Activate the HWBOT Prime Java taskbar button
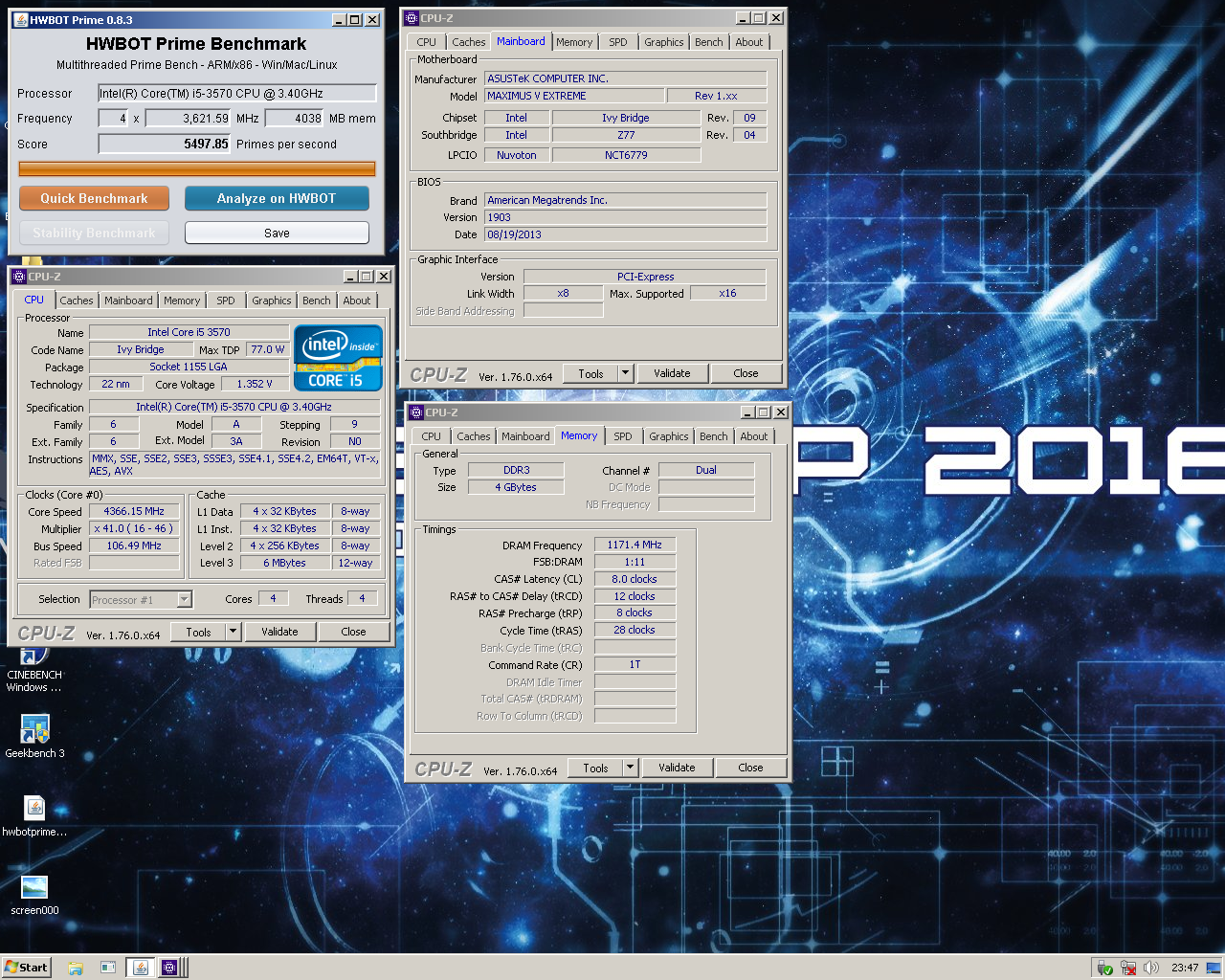Image resolution: width=1225 pixels, height=980 pixels. [141, 968]
